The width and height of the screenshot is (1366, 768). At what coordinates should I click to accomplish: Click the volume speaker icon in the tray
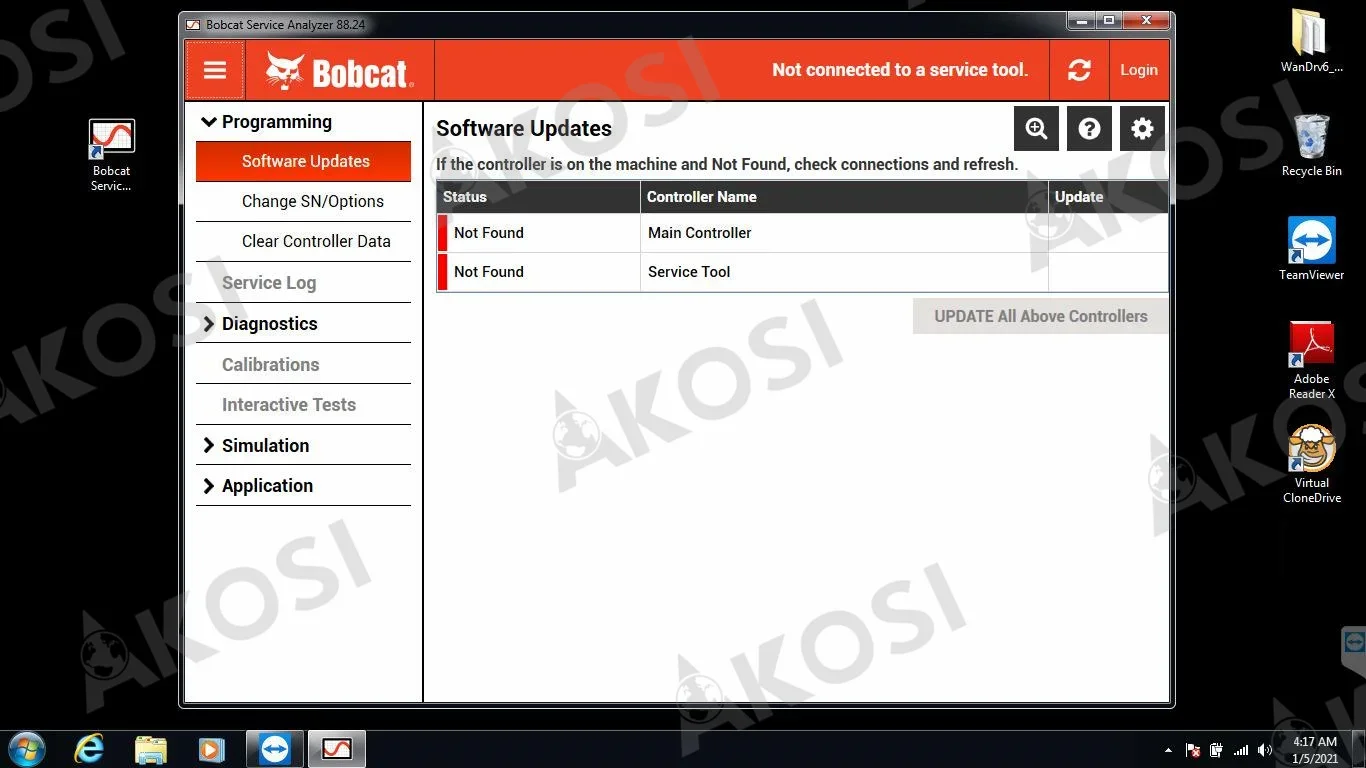(1265, 750)
